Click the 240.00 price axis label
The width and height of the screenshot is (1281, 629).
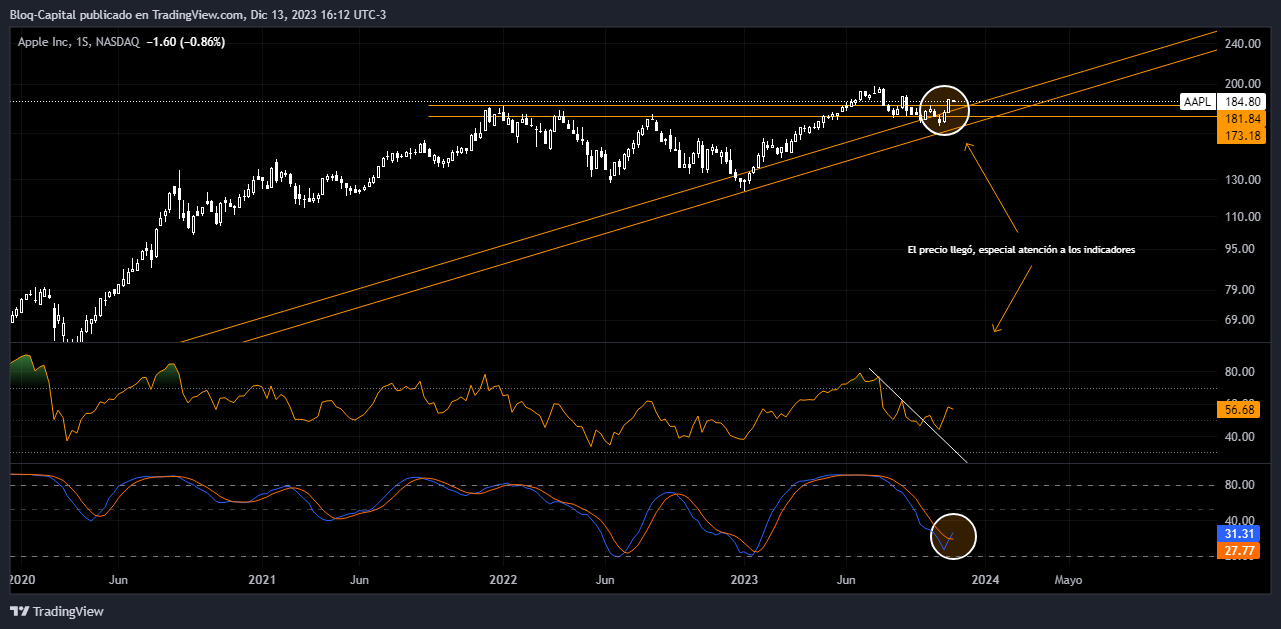point(1241,44)
